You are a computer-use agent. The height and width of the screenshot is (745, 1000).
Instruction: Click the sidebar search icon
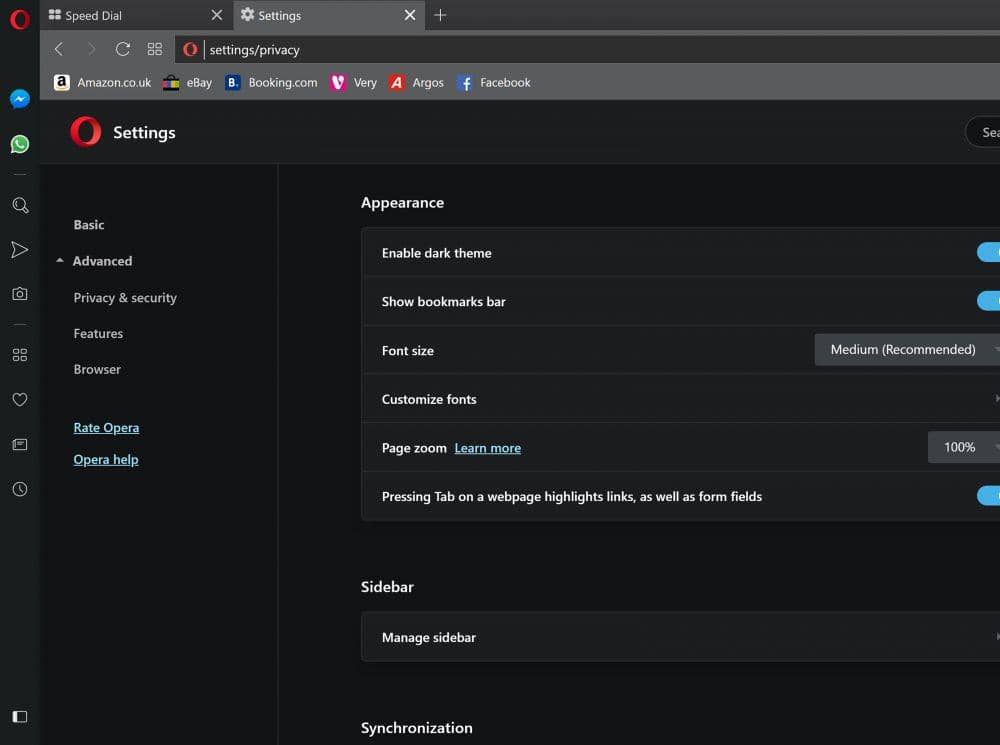pos(20,205)
